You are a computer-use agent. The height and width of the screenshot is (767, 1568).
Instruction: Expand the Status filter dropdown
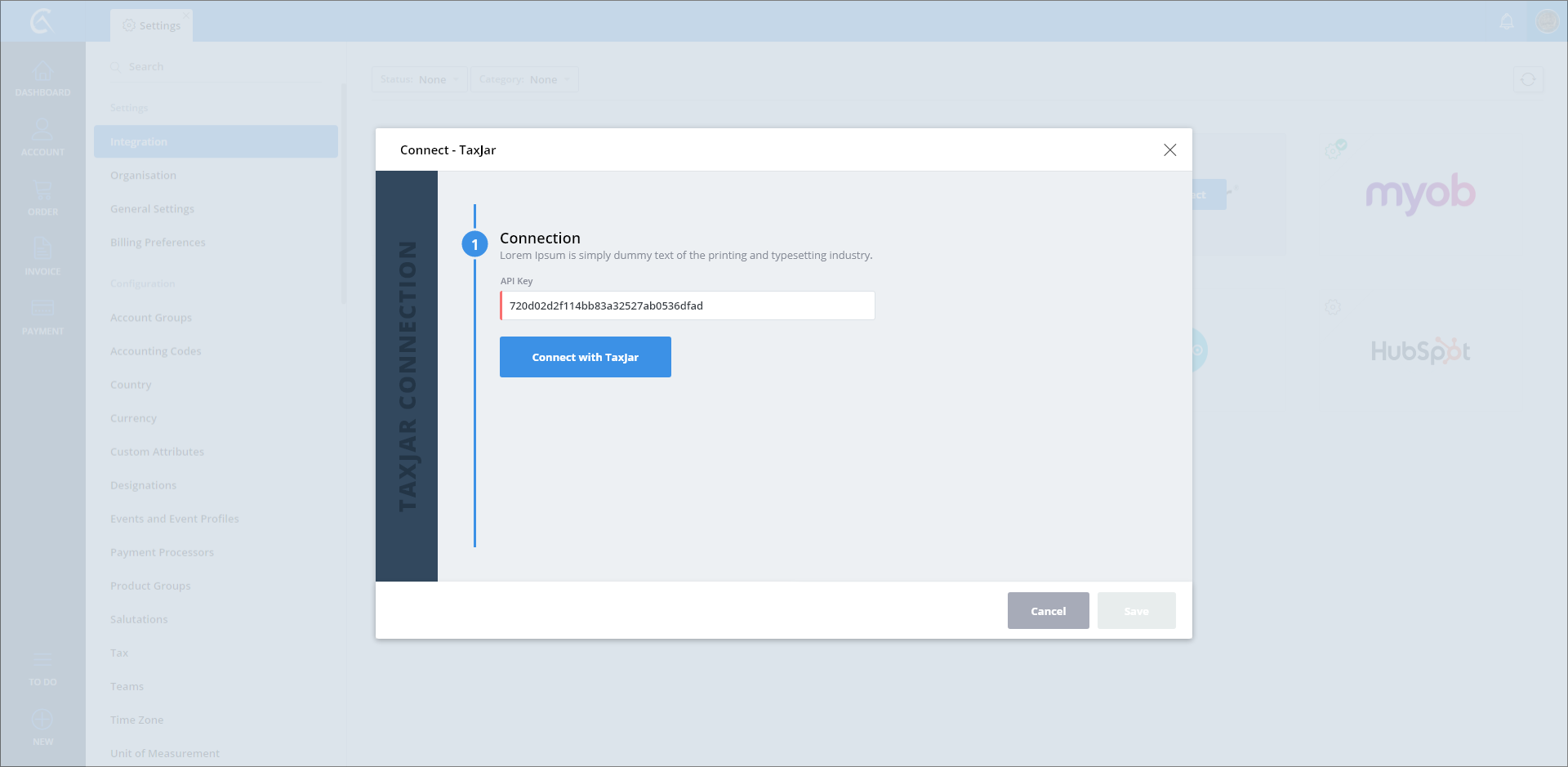point(419,79)
